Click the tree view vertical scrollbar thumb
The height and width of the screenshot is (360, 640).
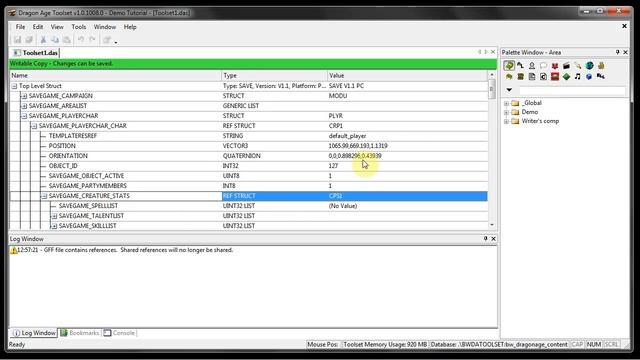click(x=492, y=89)
